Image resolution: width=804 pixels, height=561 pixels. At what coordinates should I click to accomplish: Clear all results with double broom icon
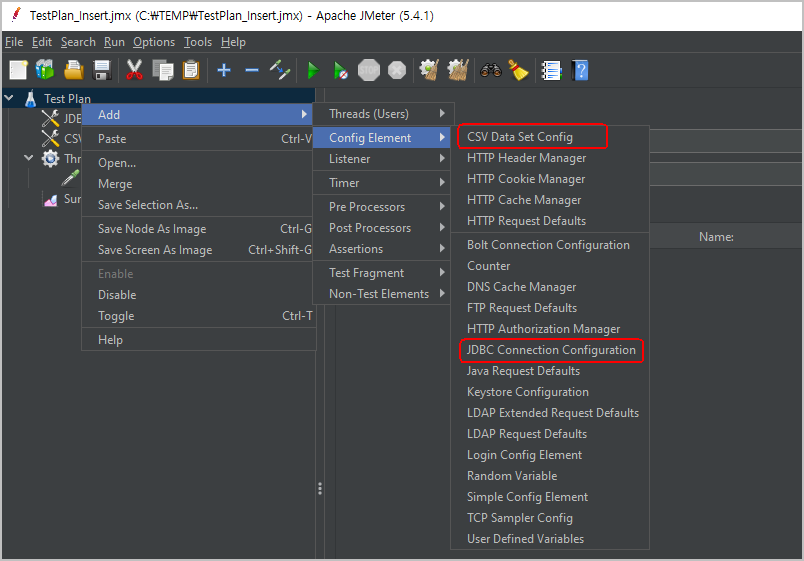tap(458, 70)
